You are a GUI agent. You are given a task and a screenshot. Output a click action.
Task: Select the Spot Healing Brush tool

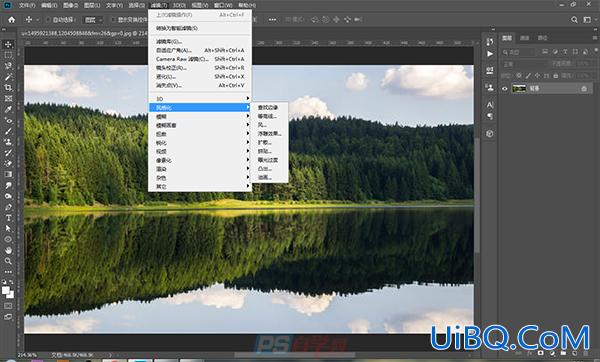click(8, 120)
